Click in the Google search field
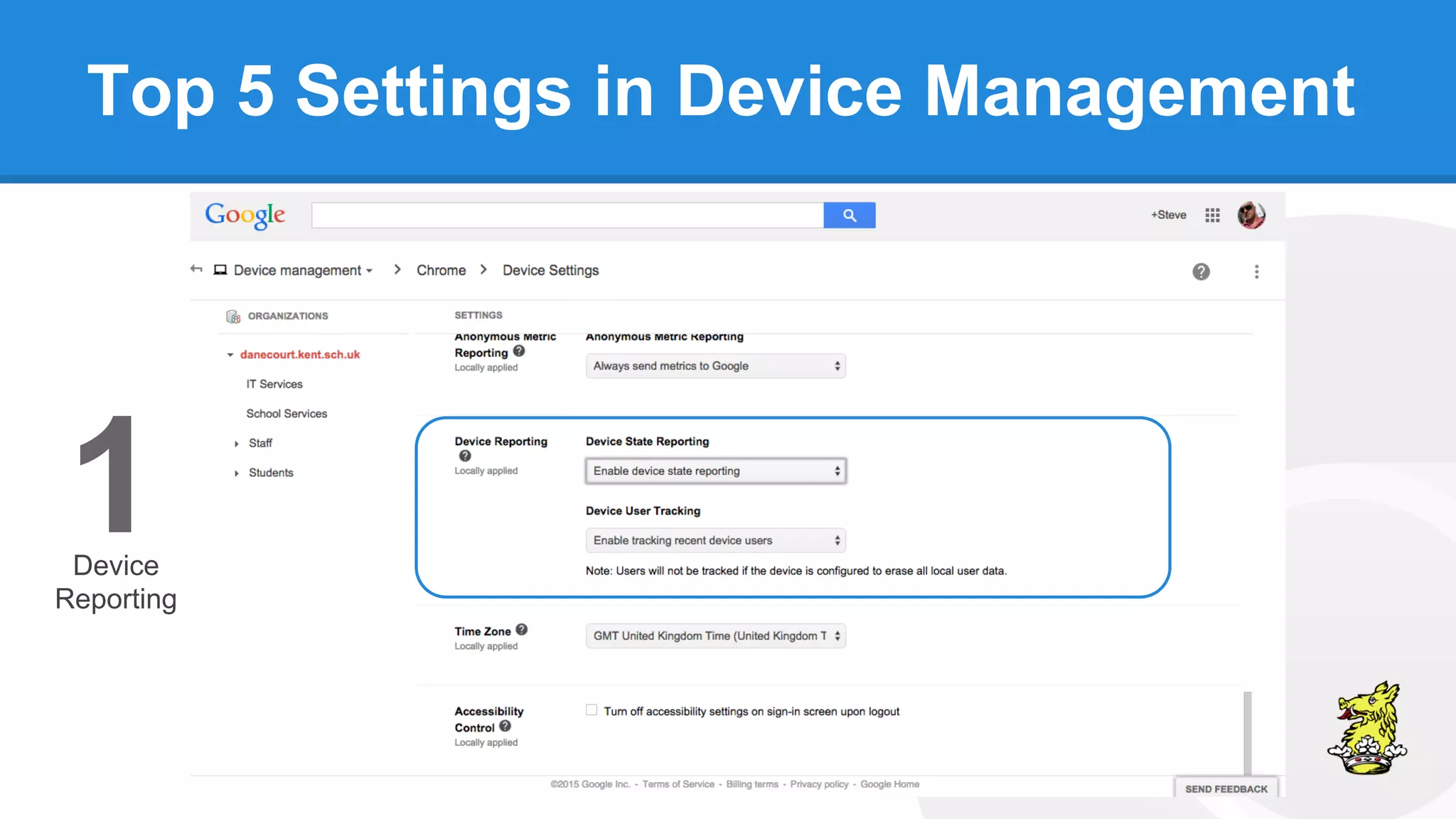Image resolution: width=1456 pixels, height=819 pixels. [567, 215]
